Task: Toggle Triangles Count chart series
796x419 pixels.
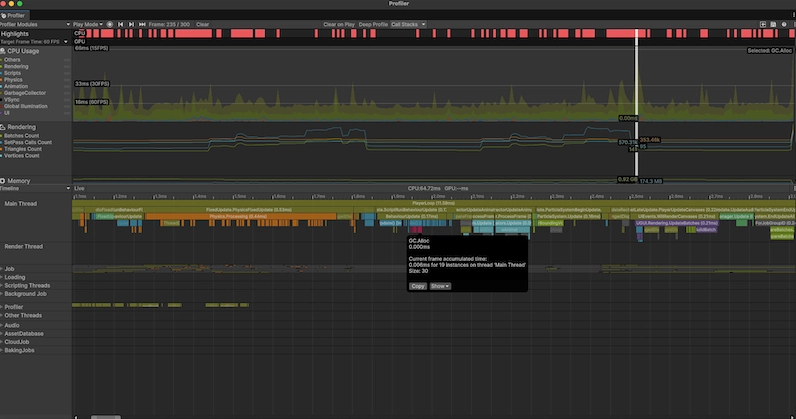Action: click(x=2, y=149)
